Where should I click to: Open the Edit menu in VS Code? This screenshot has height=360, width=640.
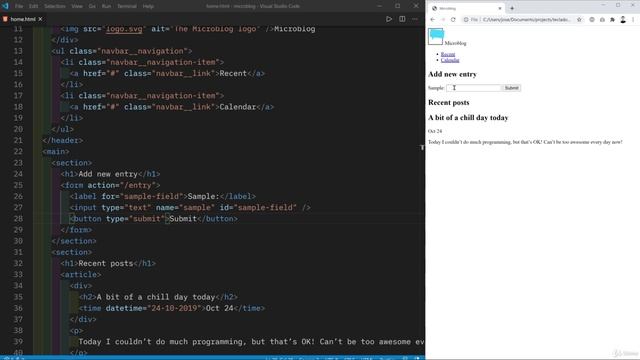point(33,7)
